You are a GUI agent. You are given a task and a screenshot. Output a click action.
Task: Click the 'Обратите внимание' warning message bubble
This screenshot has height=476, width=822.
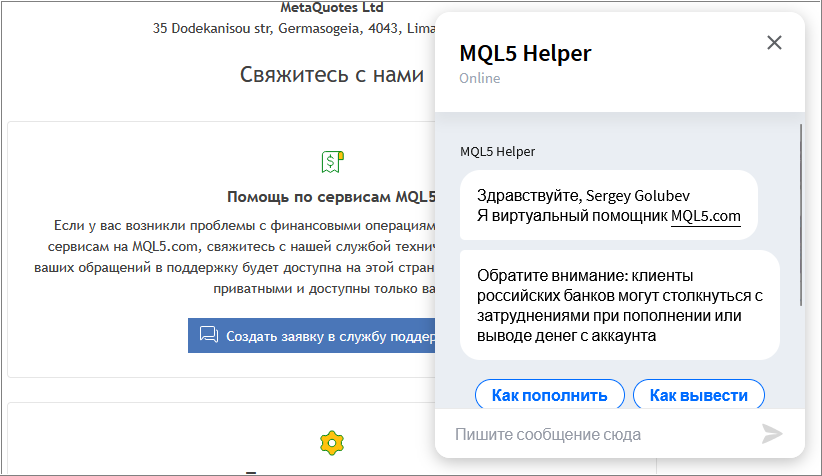pyautogui.click(x=620, y=305)
